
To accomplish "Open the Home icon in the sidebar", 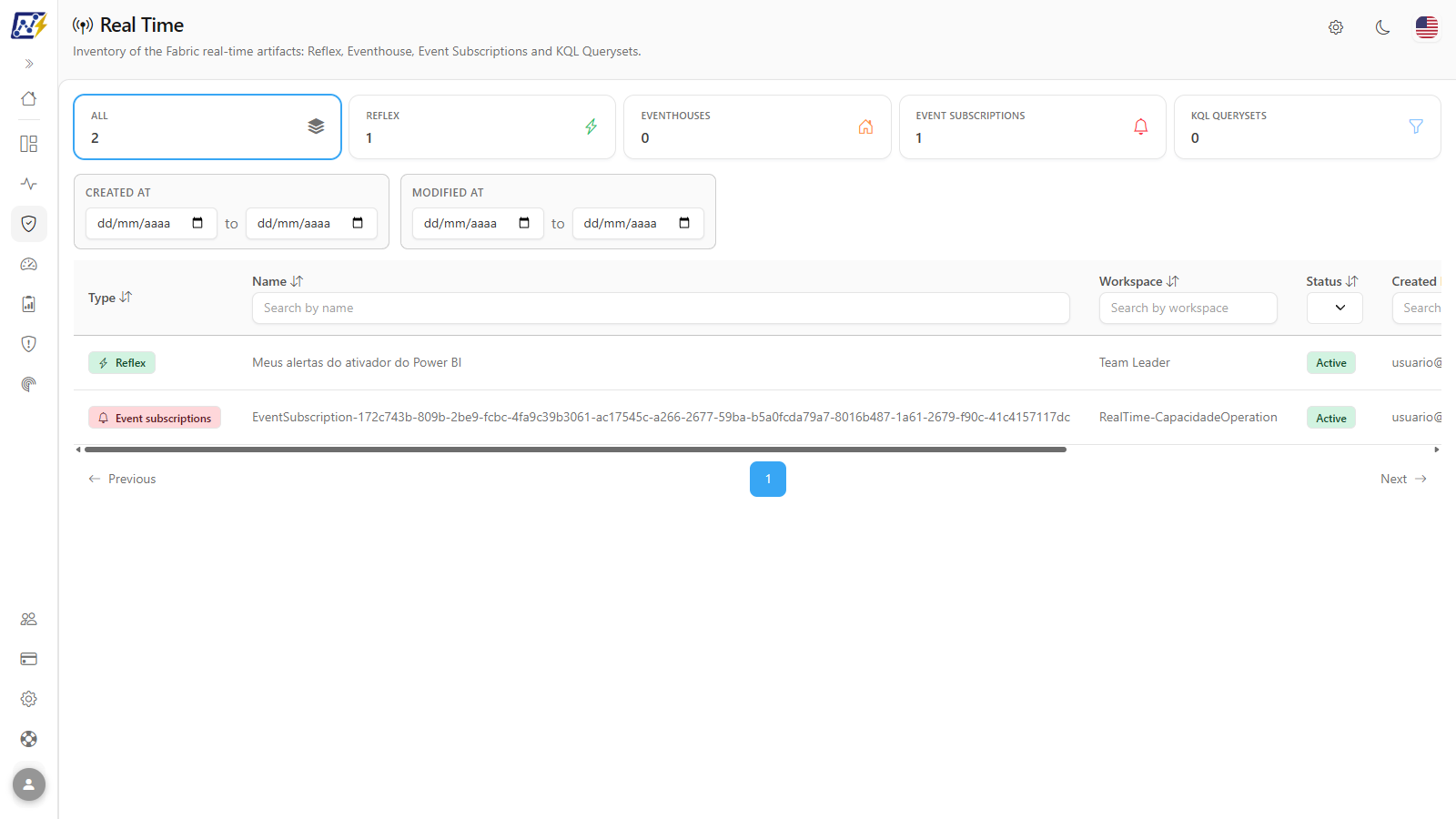I will point(29,98).
